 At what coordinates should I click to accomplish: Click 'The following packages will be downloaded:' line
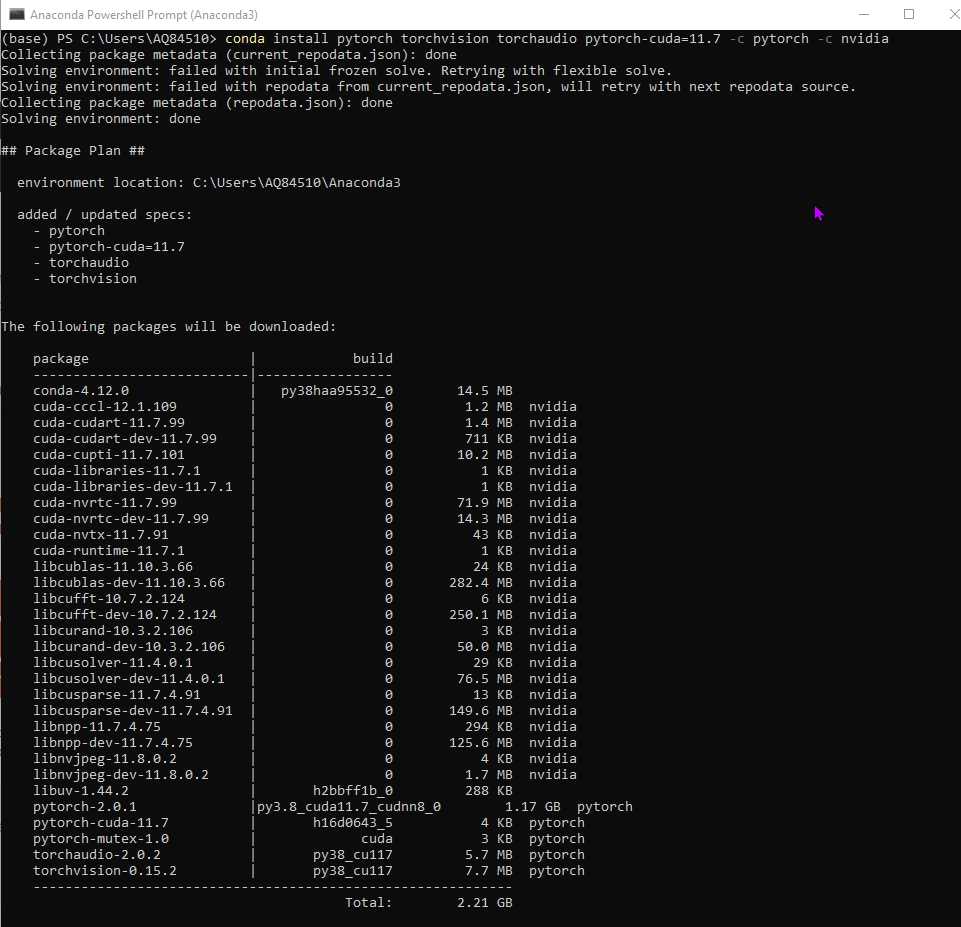click(x=169, y=327)
